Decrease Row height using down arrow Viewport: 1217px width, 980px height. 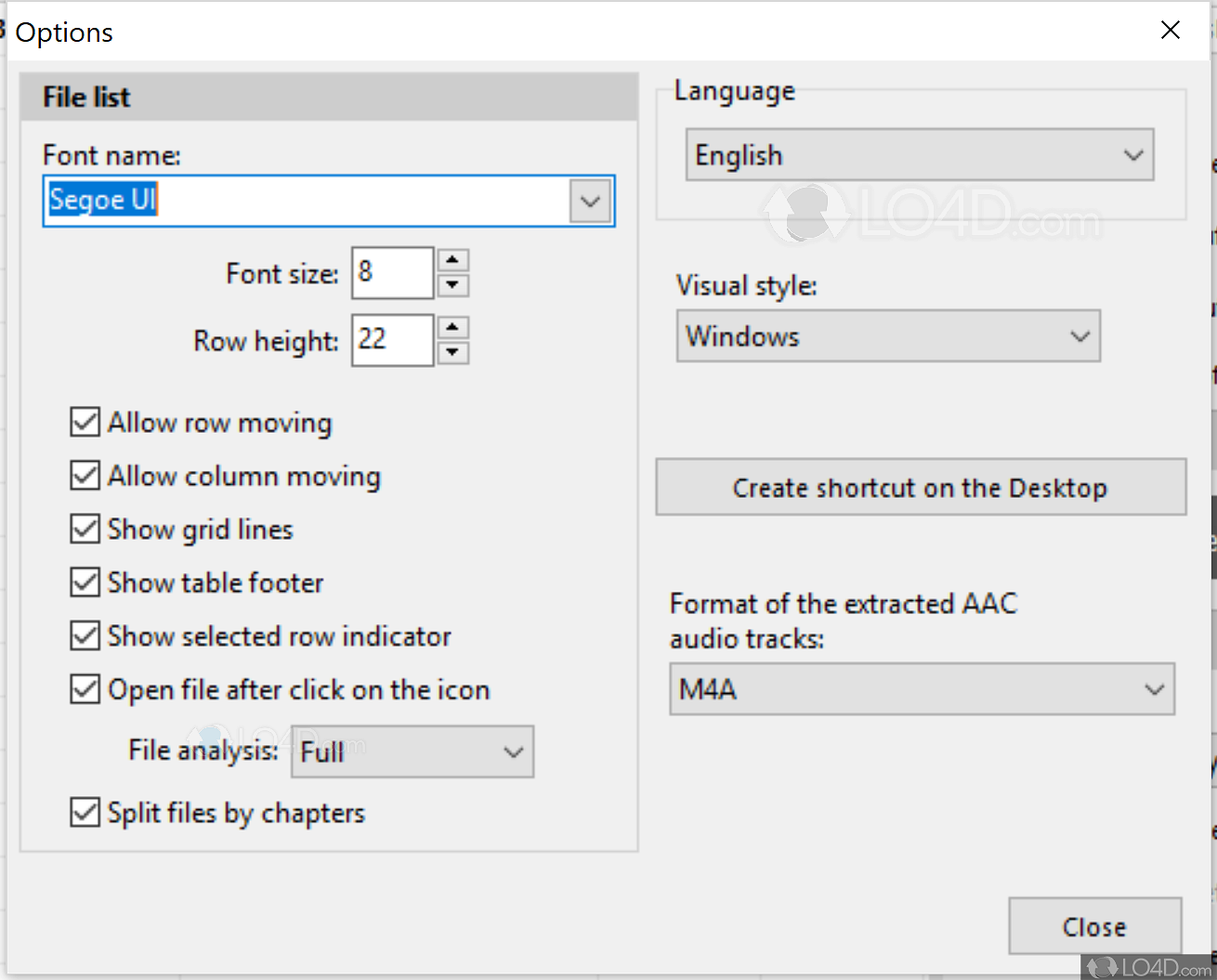(x=452, y=353)
